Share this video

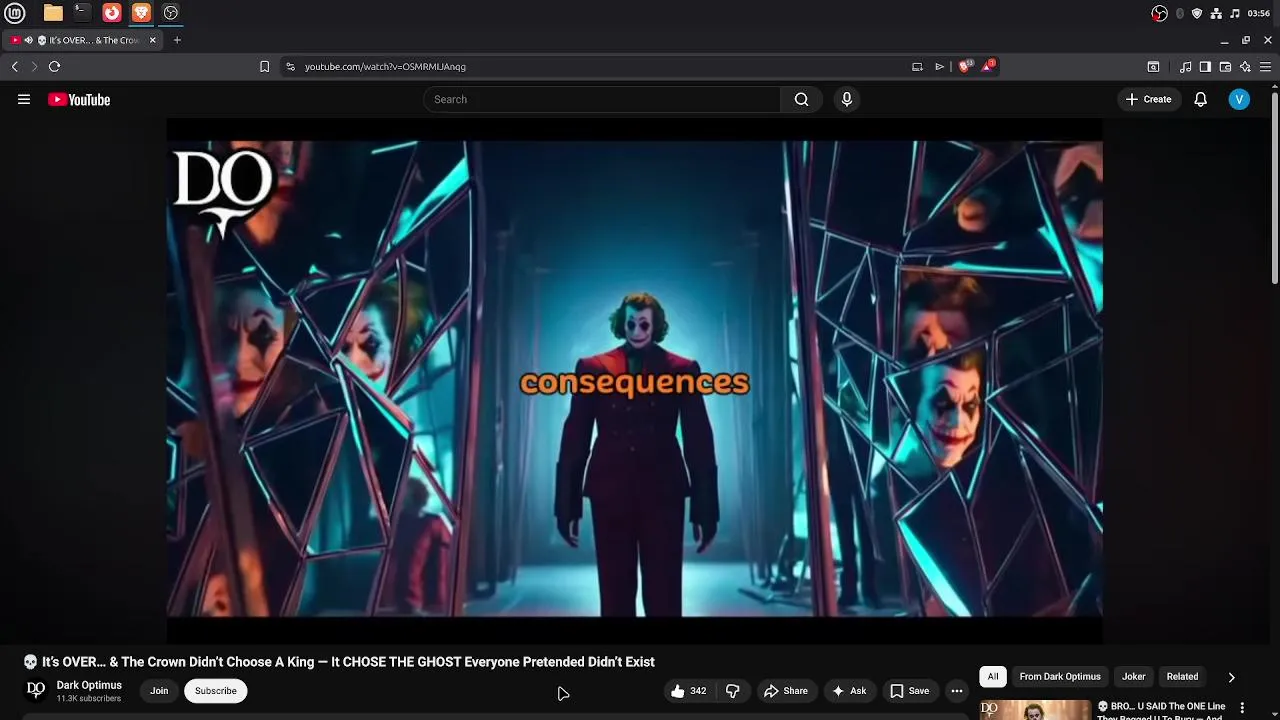point(785,691)
